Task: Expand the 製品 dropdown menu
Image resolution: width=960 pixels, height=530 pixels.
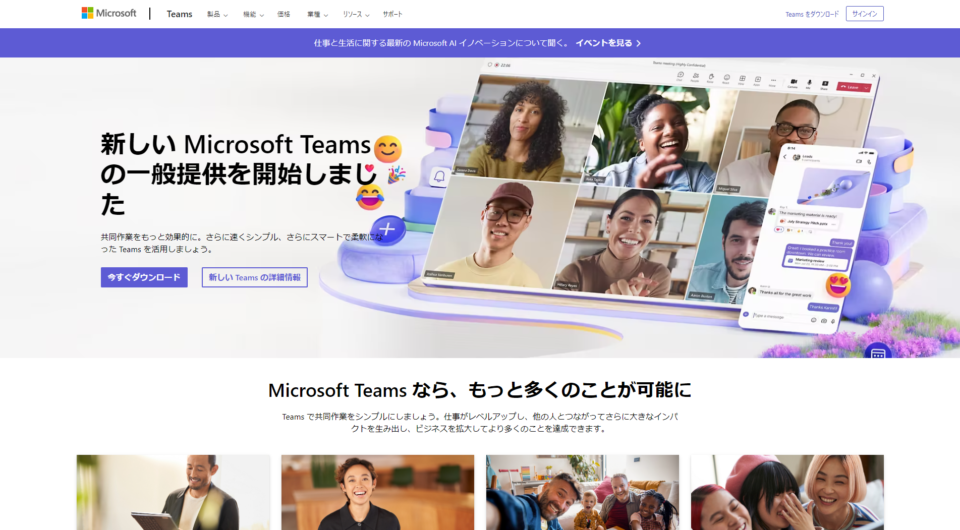Action: tap(217, 14)
